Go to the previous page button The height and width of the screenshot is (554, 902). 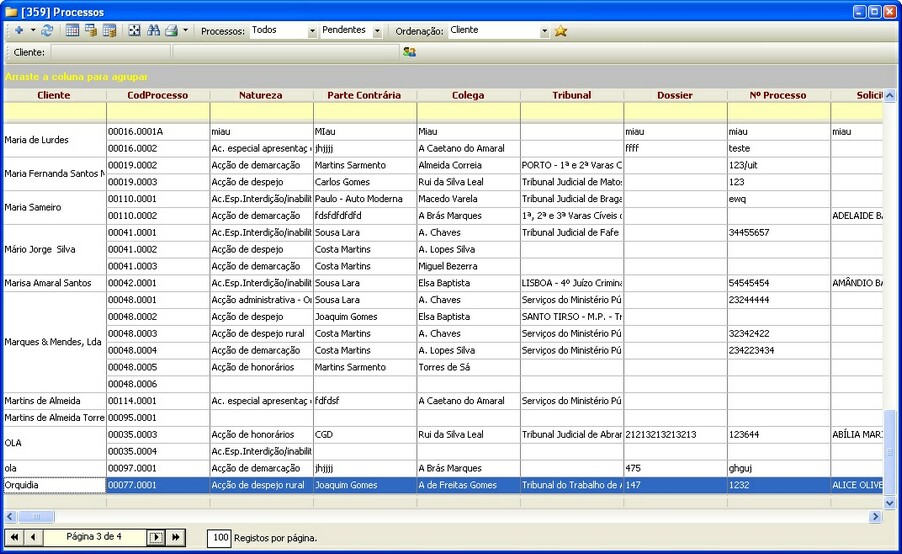click(33, 537)
